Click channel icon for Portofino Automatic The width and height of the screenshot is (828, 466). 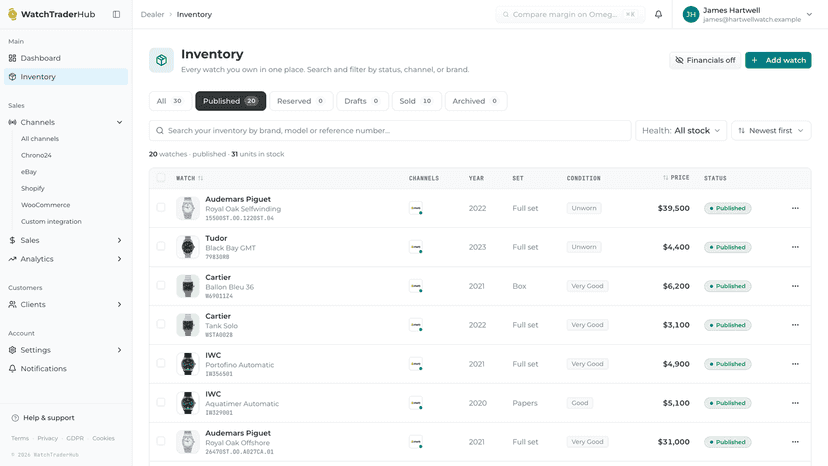tap(416, 364)
